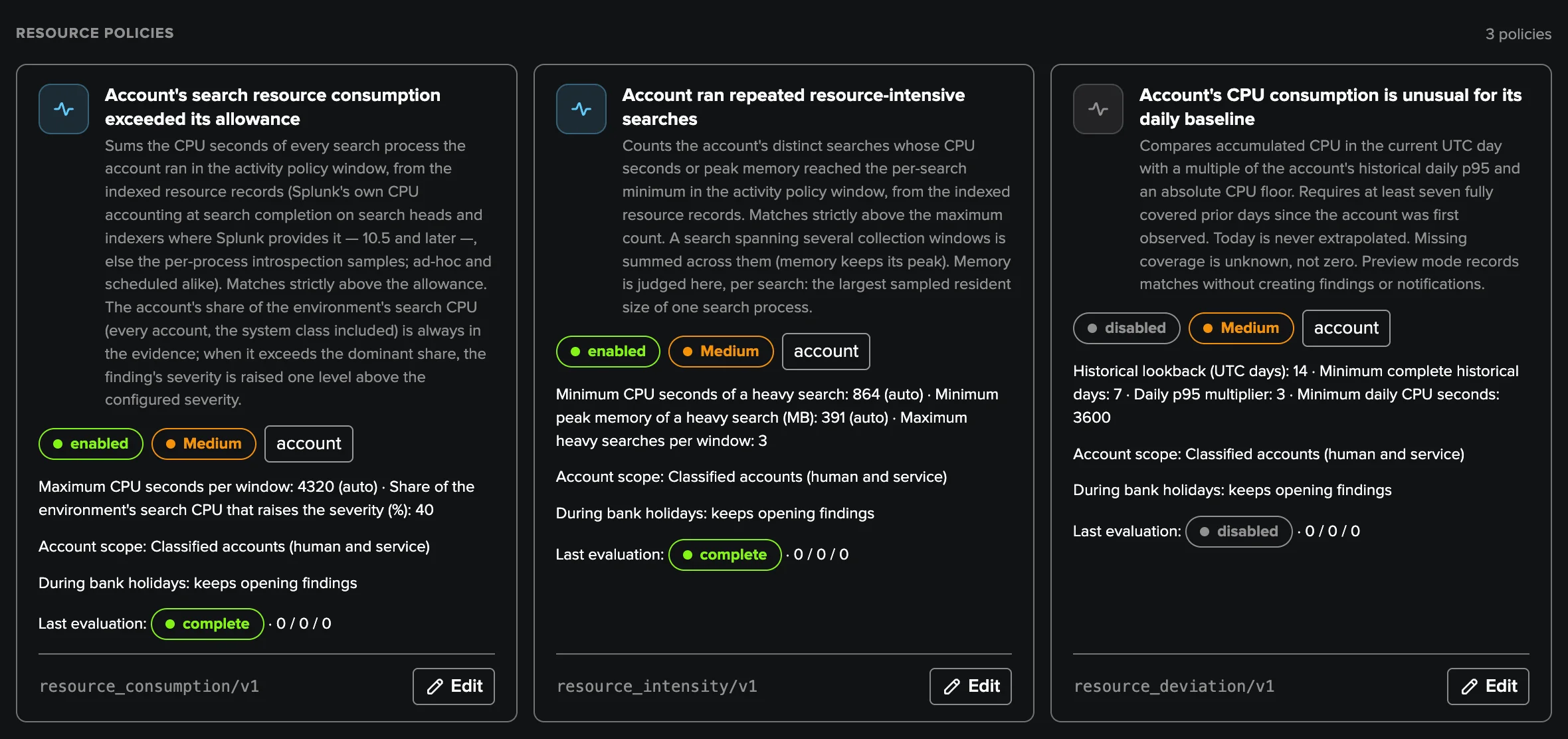Edit the resource_deviation/v1 policy
Image resolution: width=1568 pixels, height=739 pixels.
[1488, 686]
